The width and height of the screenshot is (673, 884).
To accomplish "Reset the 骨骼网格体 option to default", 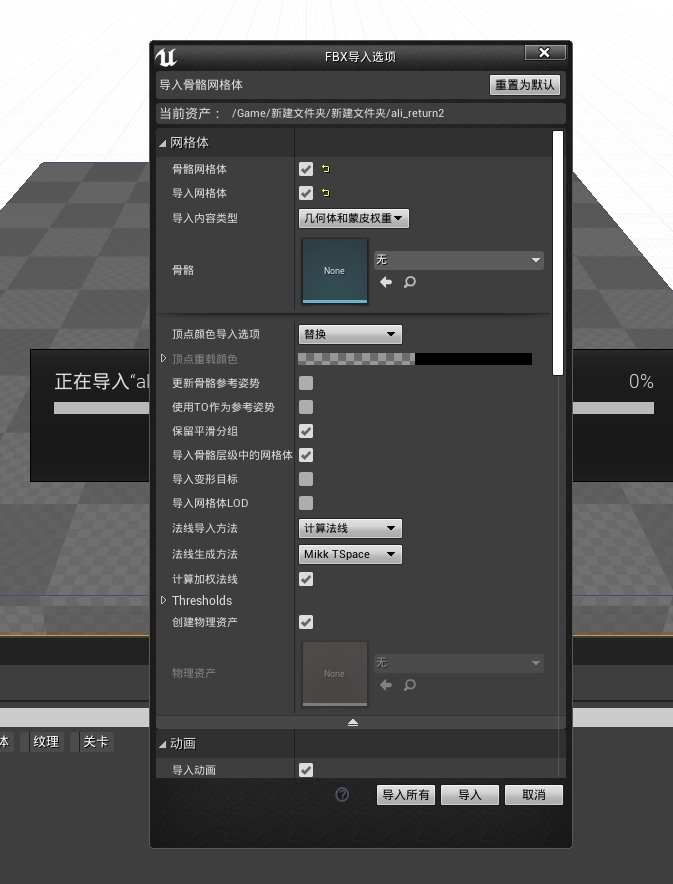I will coord(326,169).
